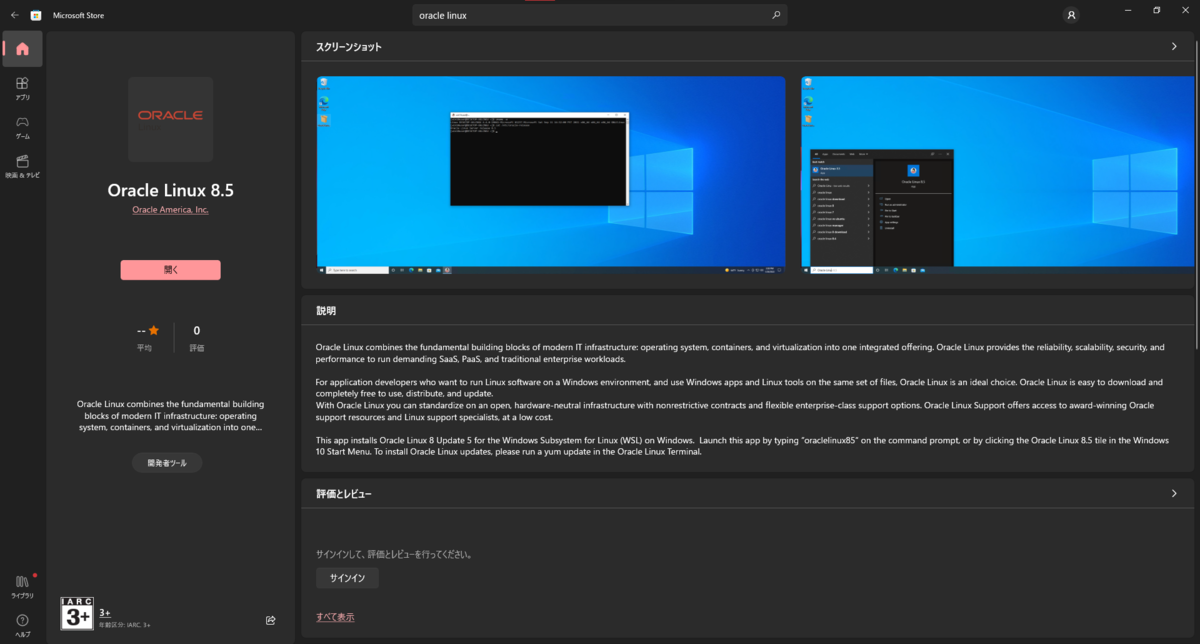Click the 開く button

(171, 270)
